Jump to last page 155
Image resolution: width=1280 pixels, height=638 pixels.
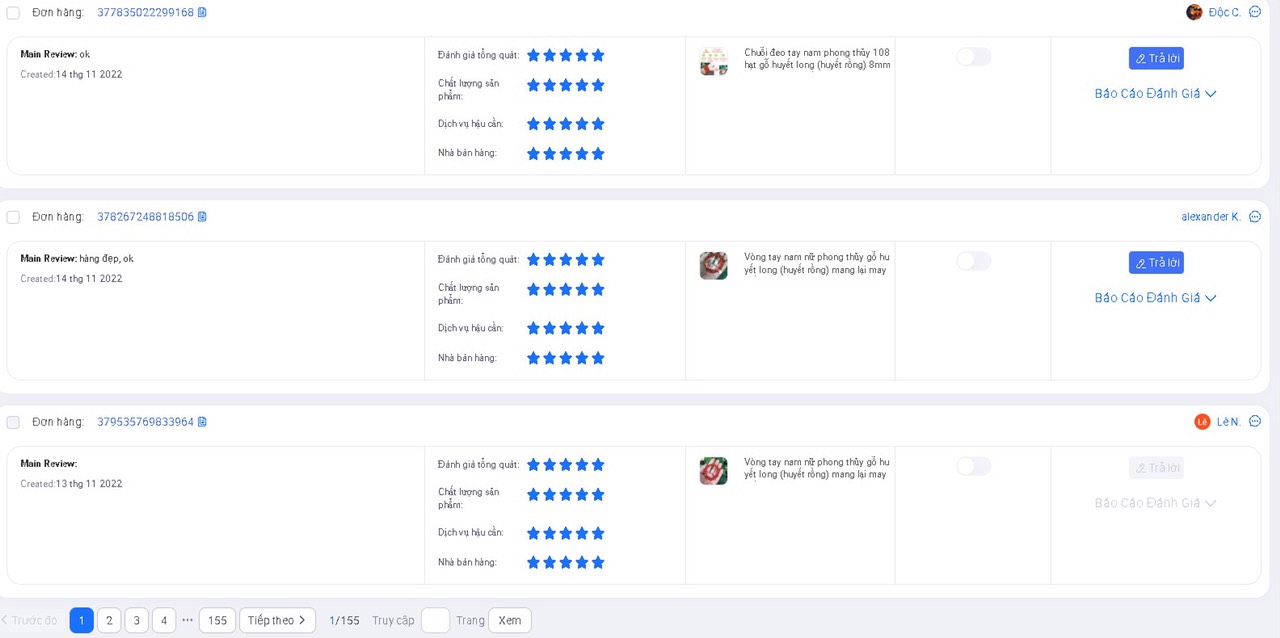click(217, 620)
